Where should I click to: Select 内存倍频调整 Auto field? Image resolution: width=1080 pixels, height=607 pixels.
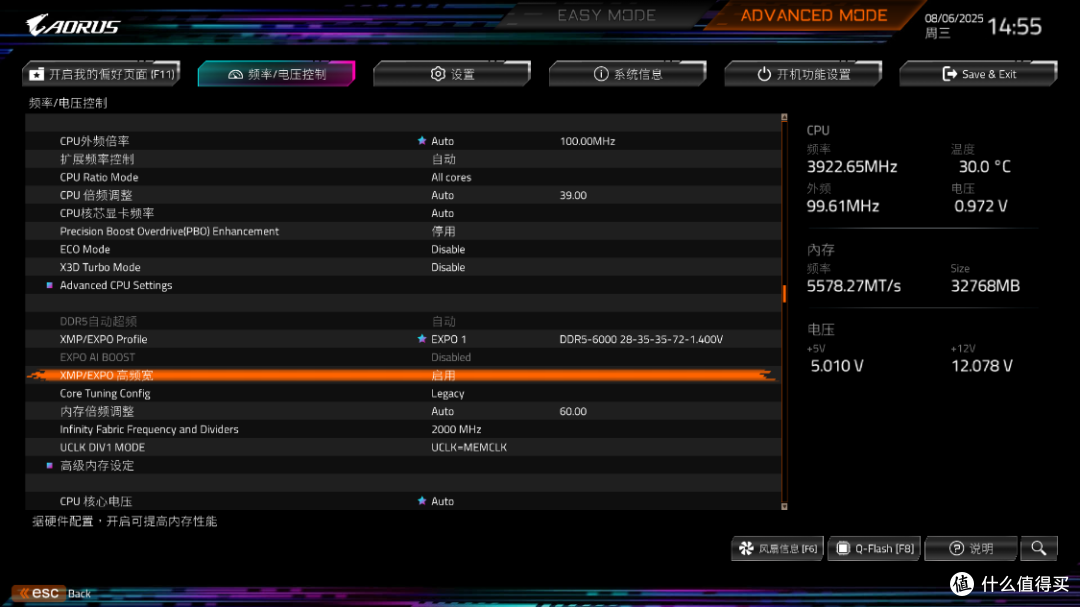[442, 411]
